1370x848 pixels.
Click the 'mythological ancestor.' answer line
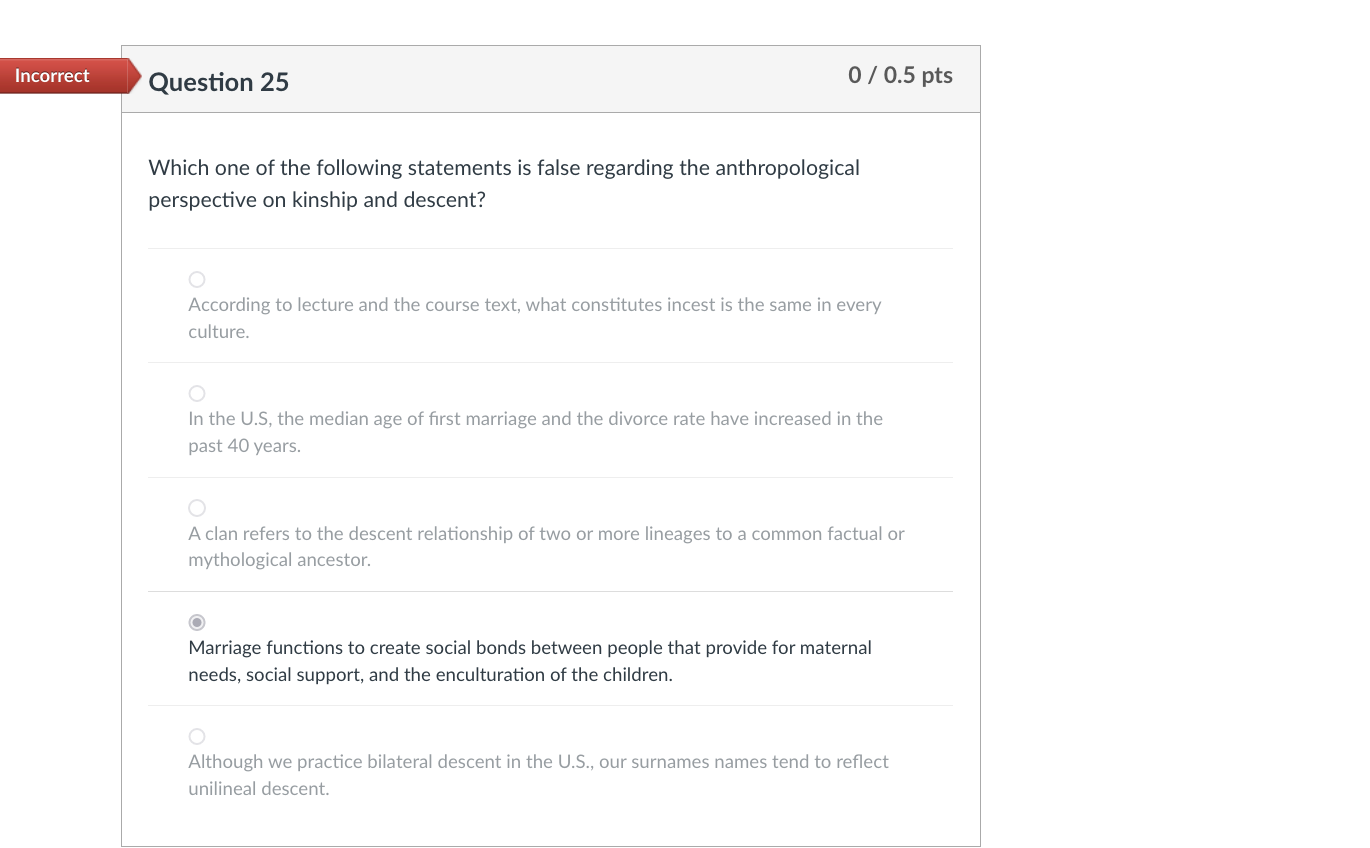(x=279, y=560)
